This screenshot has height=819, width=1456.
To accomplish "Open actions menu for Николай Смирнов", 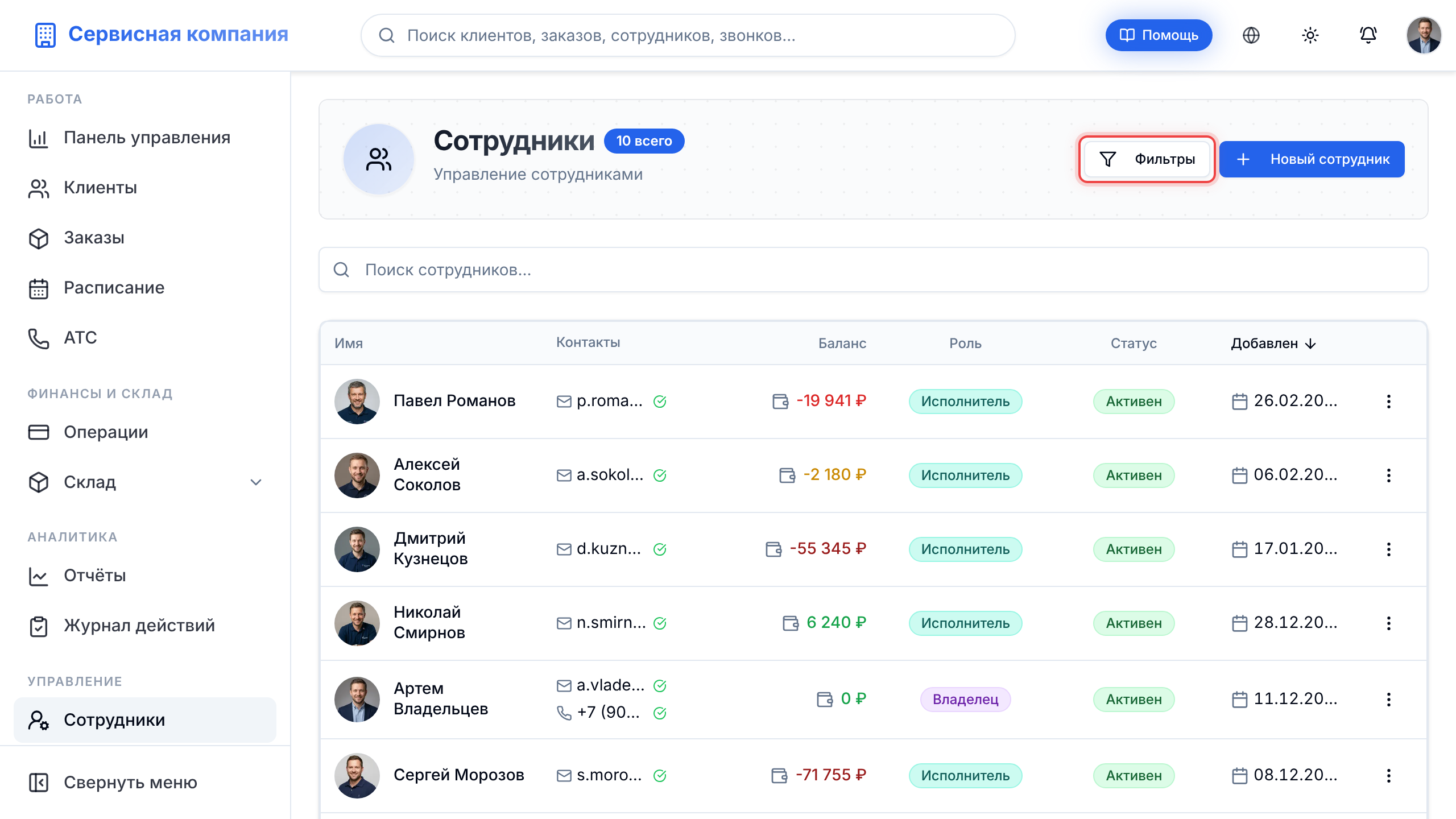I will pyautogui.click(x=1388, y=623).
